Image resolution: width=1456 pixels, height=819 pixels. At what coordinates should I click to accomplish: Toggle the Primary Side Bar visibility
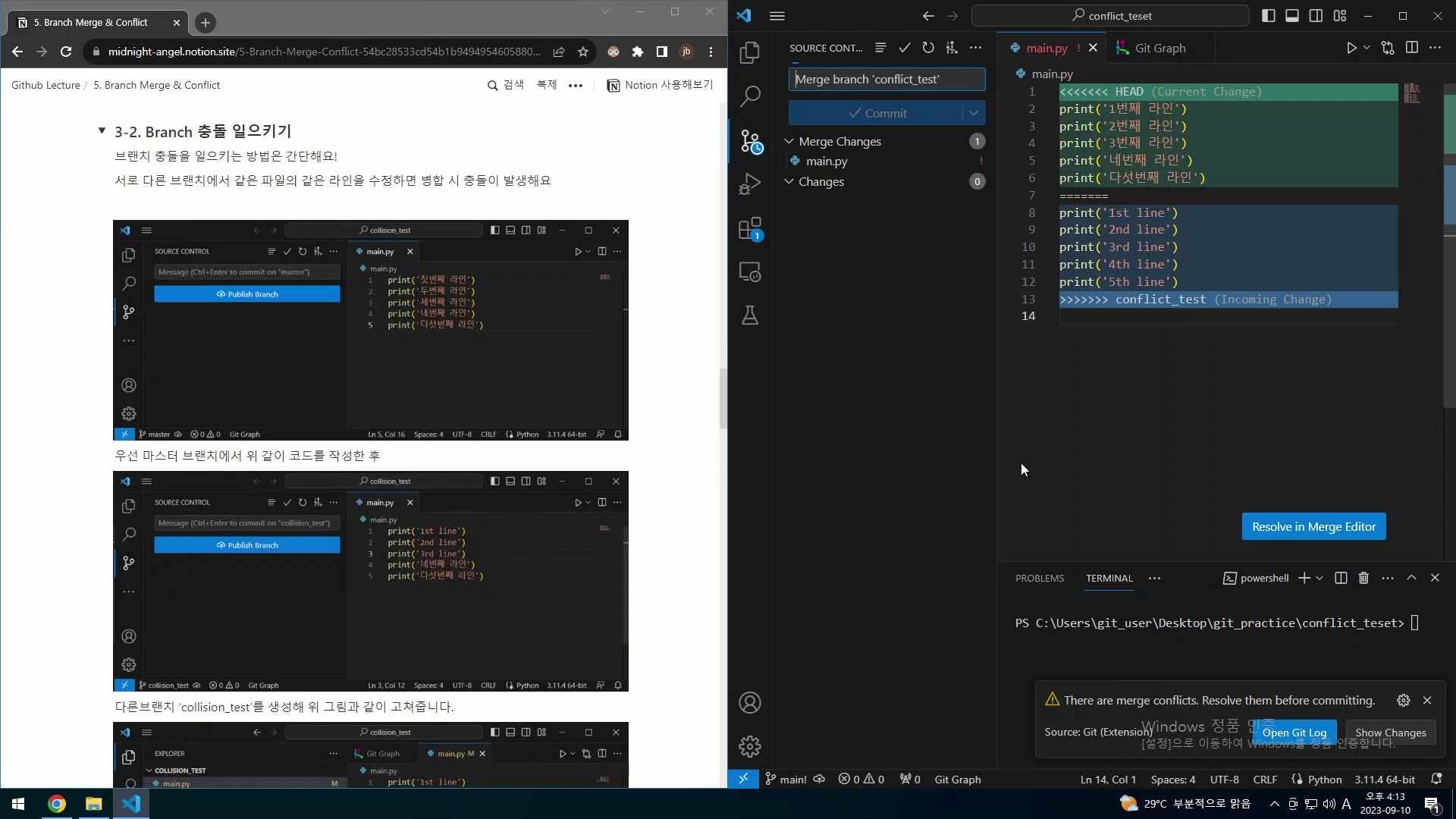tap(1269, 15)
